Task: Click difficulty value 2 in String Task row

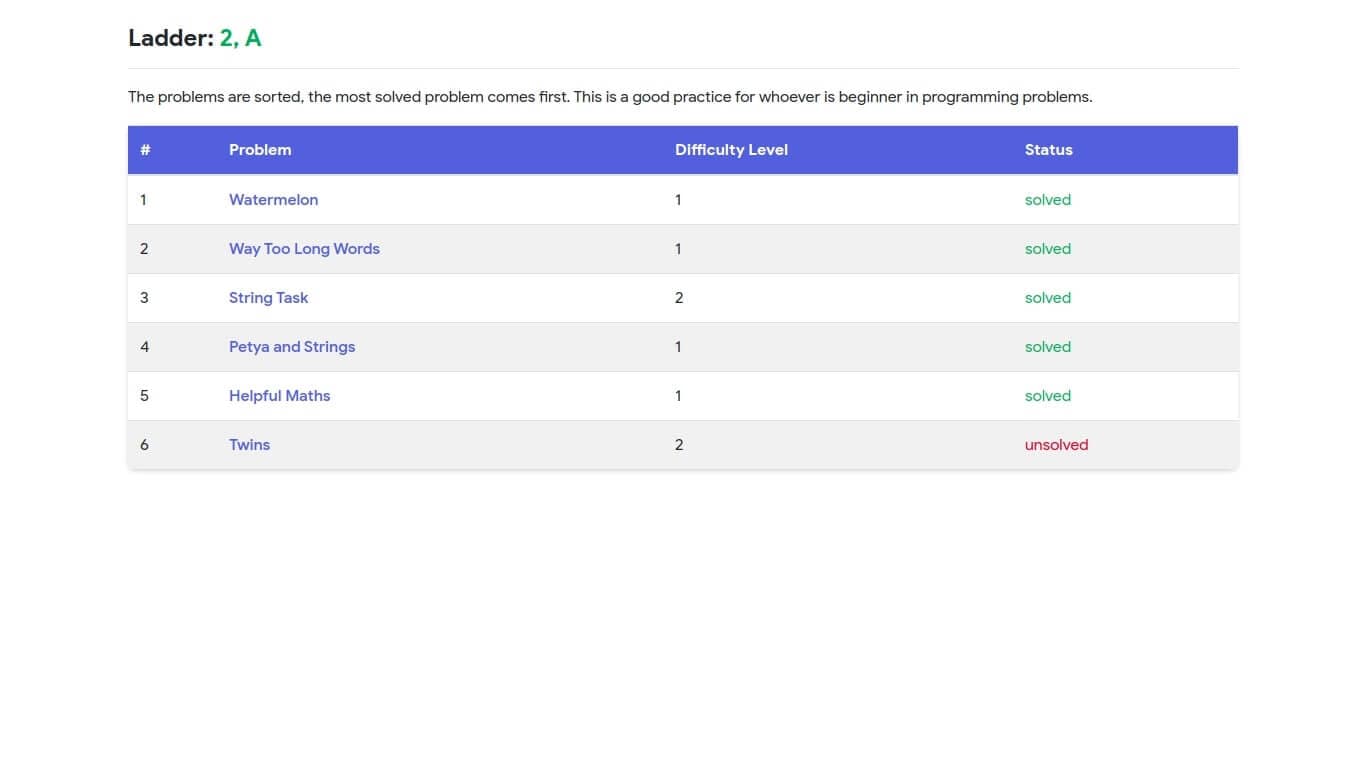Action: [x=679, y=298]
